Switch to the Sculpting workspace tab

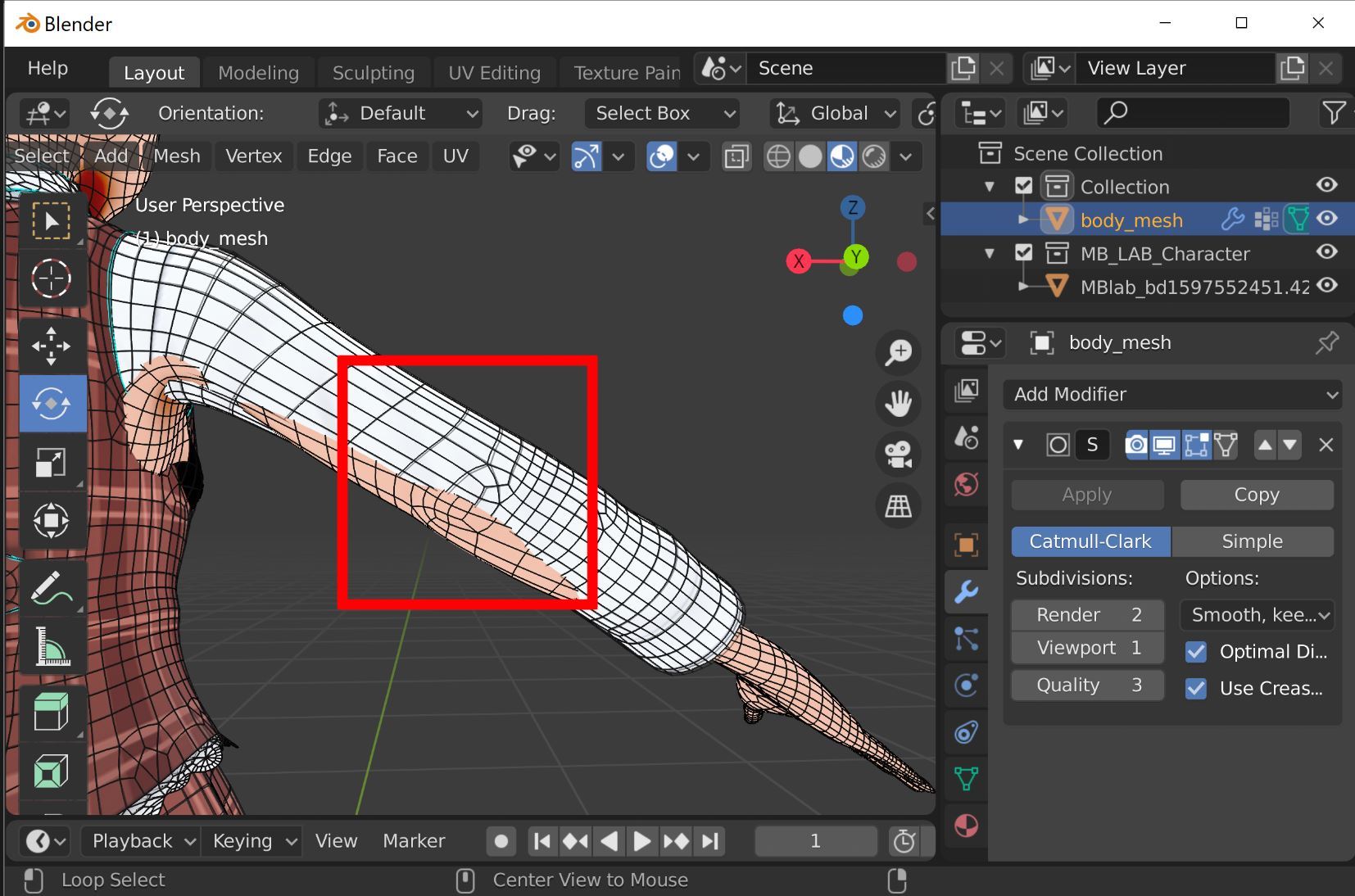(x=373, y=73)
